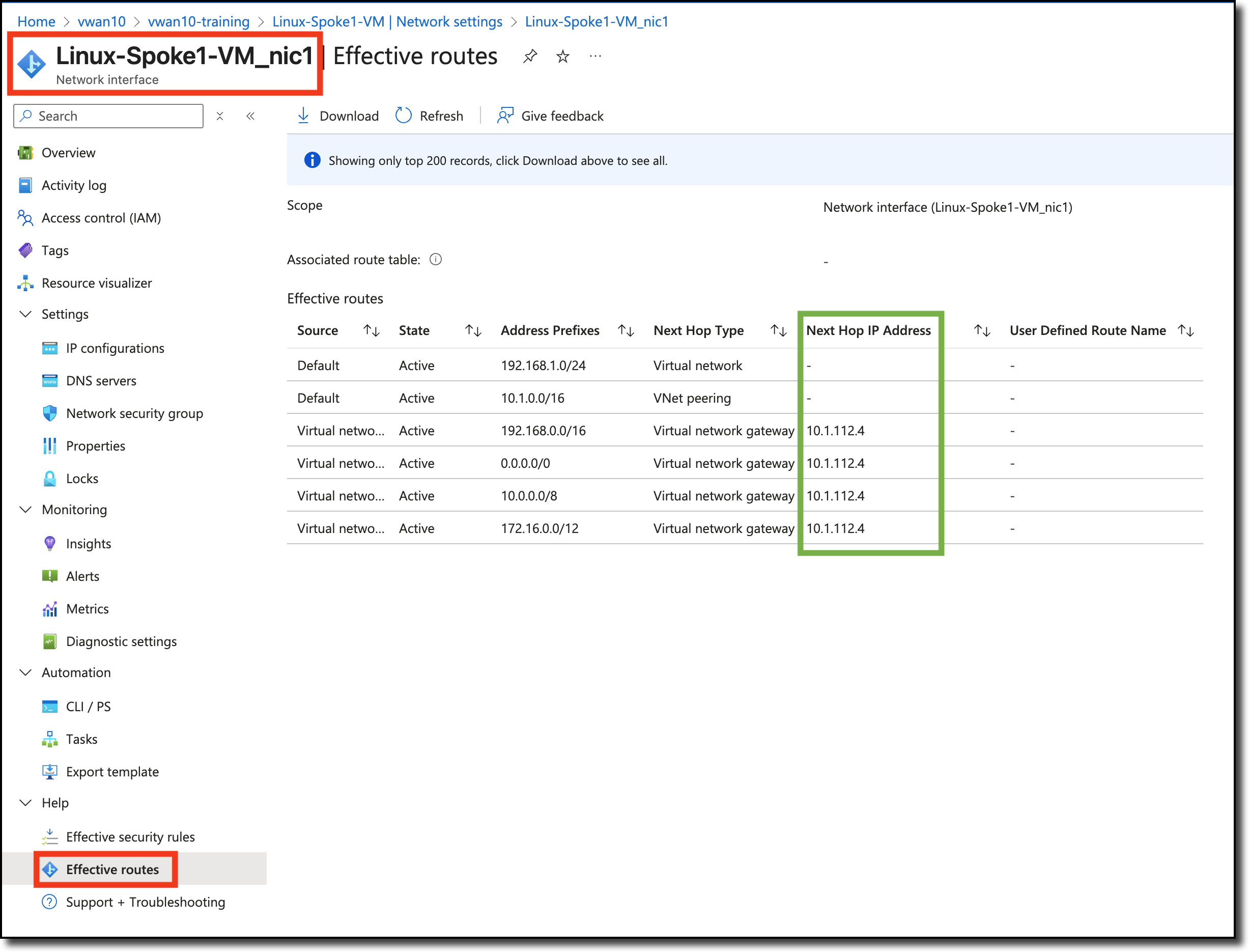This screenshot has height=952, width=1249.
Task: Select Support + Troubleshooting in sidebar
Action: (x=145, y=902)
